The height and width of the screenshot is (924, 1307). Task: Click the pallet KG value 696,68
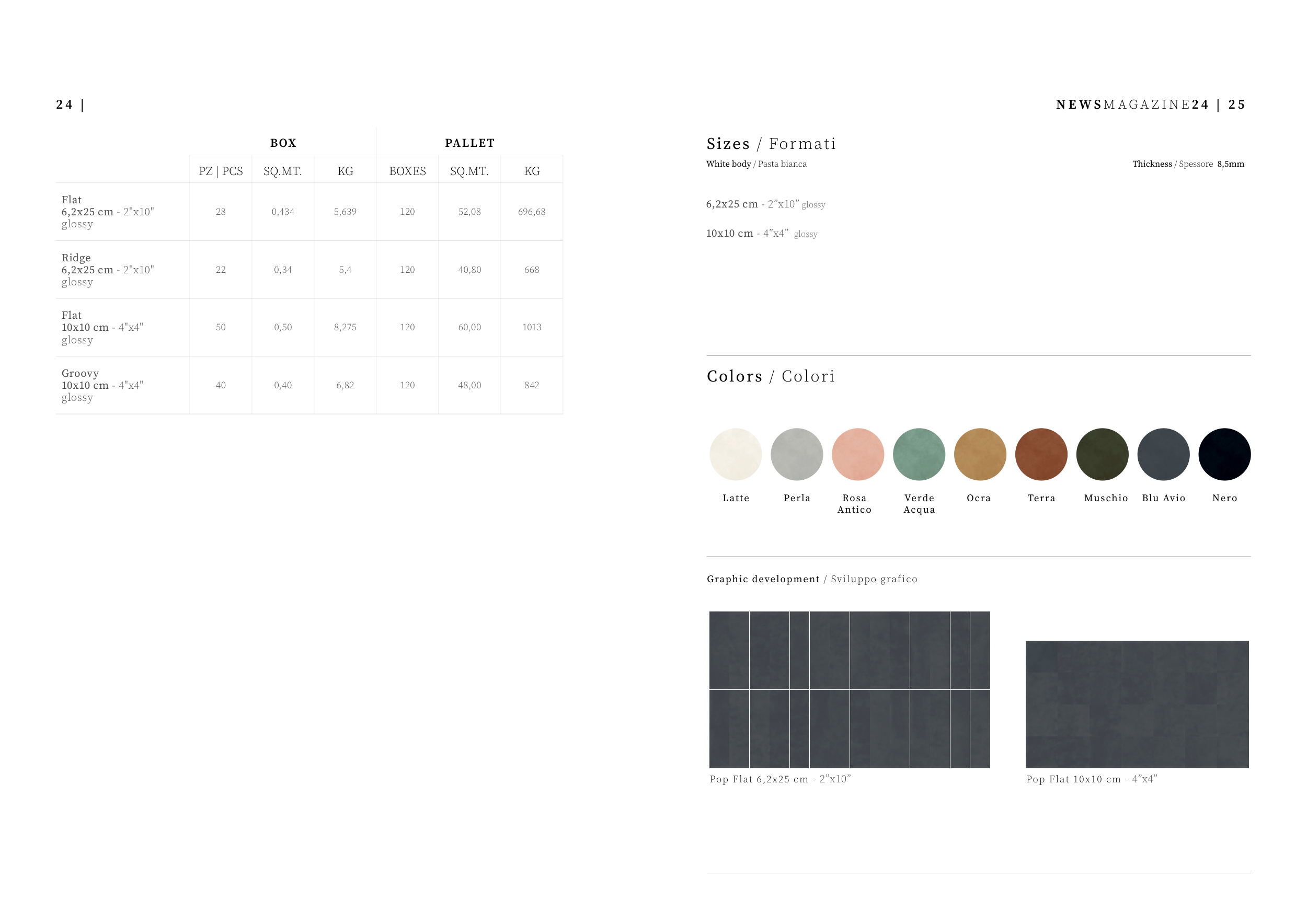[531, 212]
